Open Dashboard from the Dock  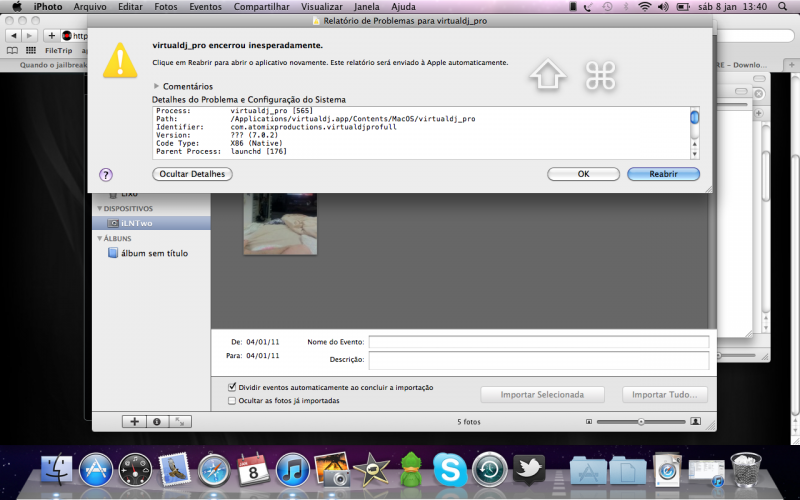tap(135, 469)
